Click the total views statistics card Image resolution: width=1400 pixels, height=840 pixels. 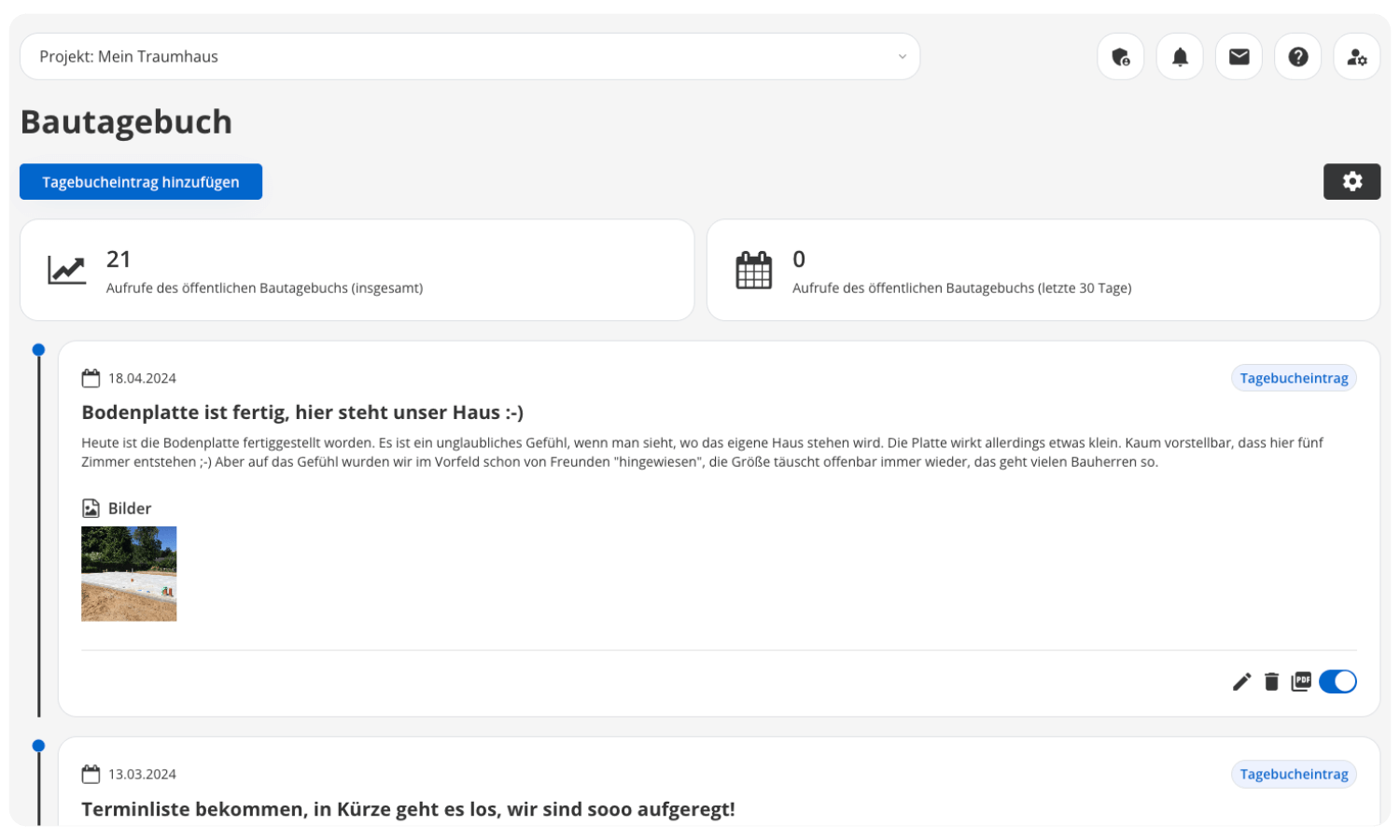357,271
